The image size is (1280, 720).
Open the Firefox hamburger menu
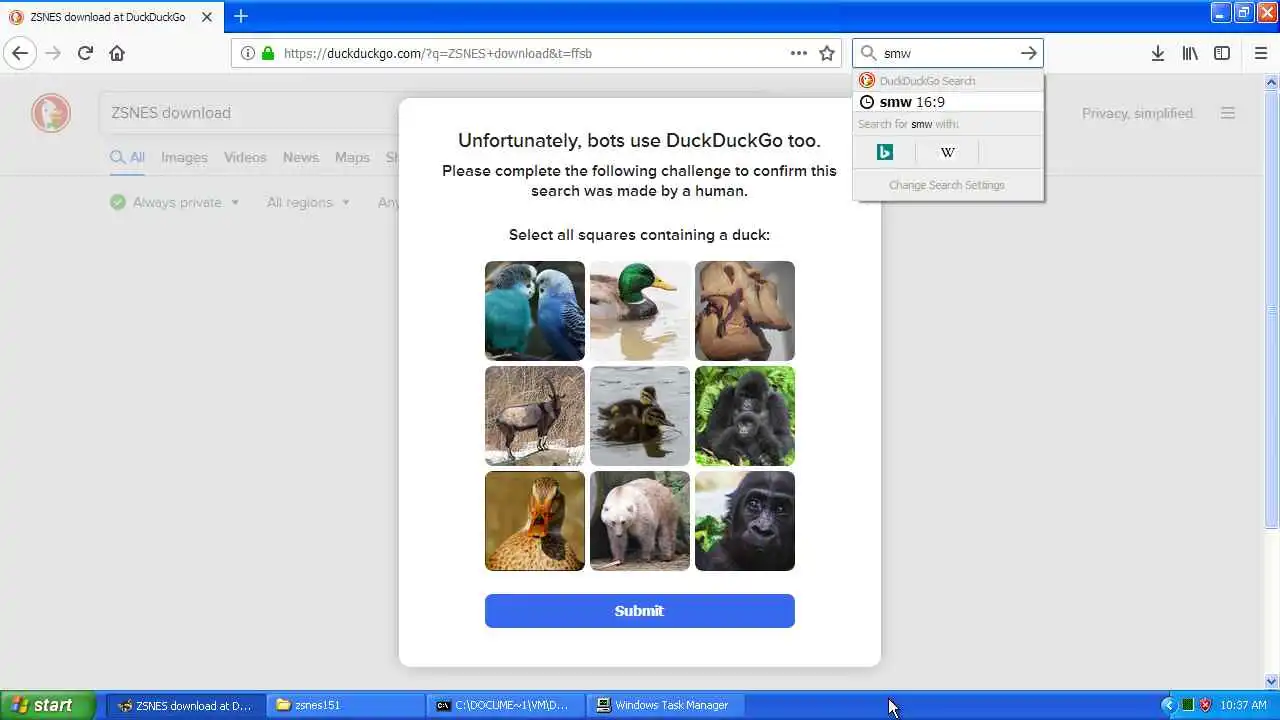coord(1260,53)
